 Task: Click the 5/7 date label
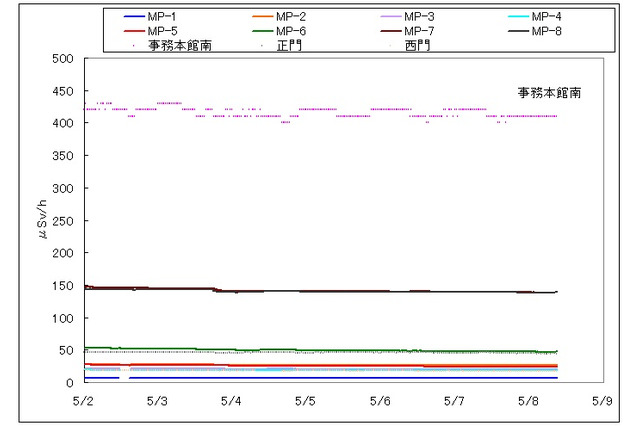pyautogui.click(x=454, y=401)
